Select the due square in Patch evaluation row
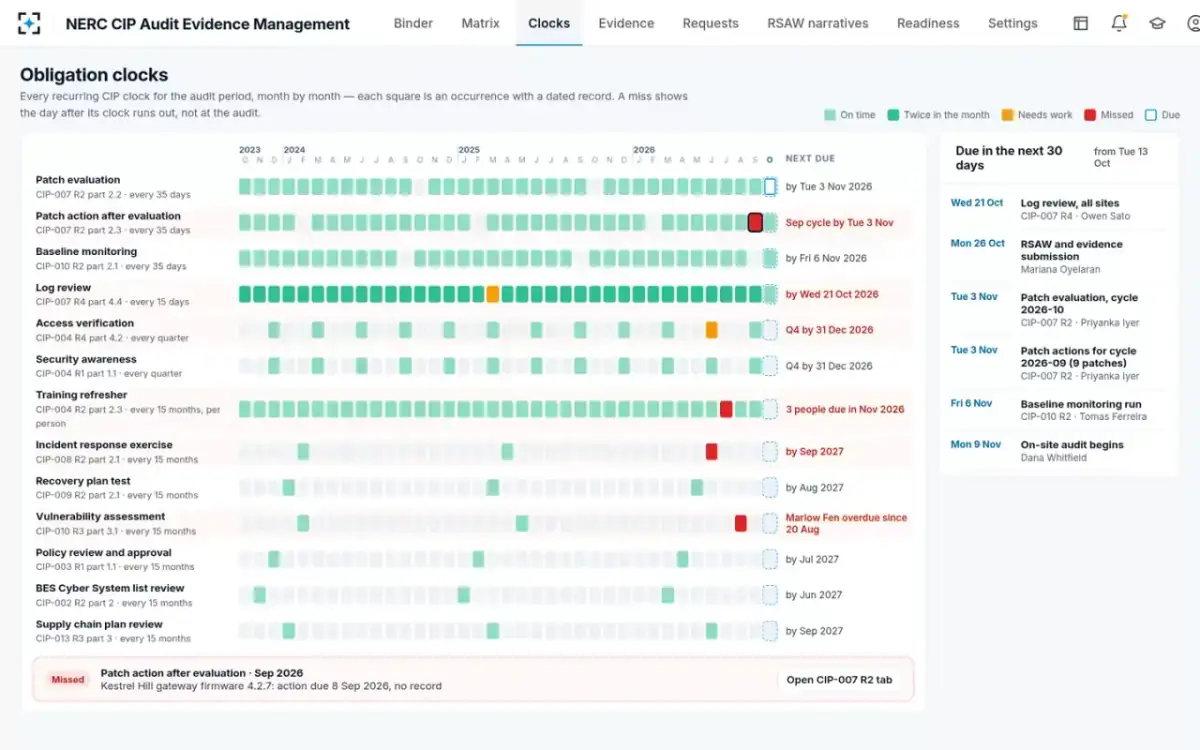The width and height of the screenshot is (1200, 750). pyautogui.click(x=770, y=187)
